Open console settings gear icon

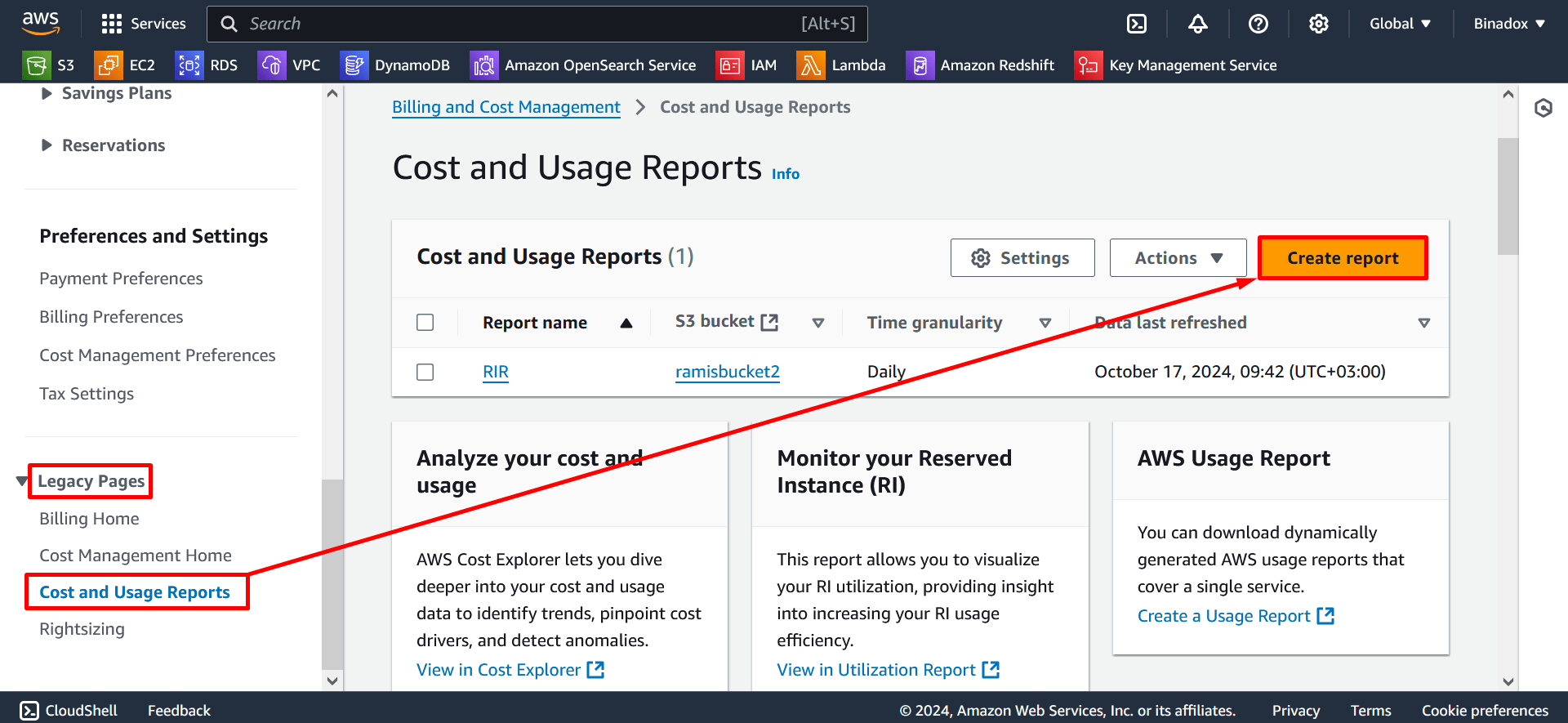1318,24
